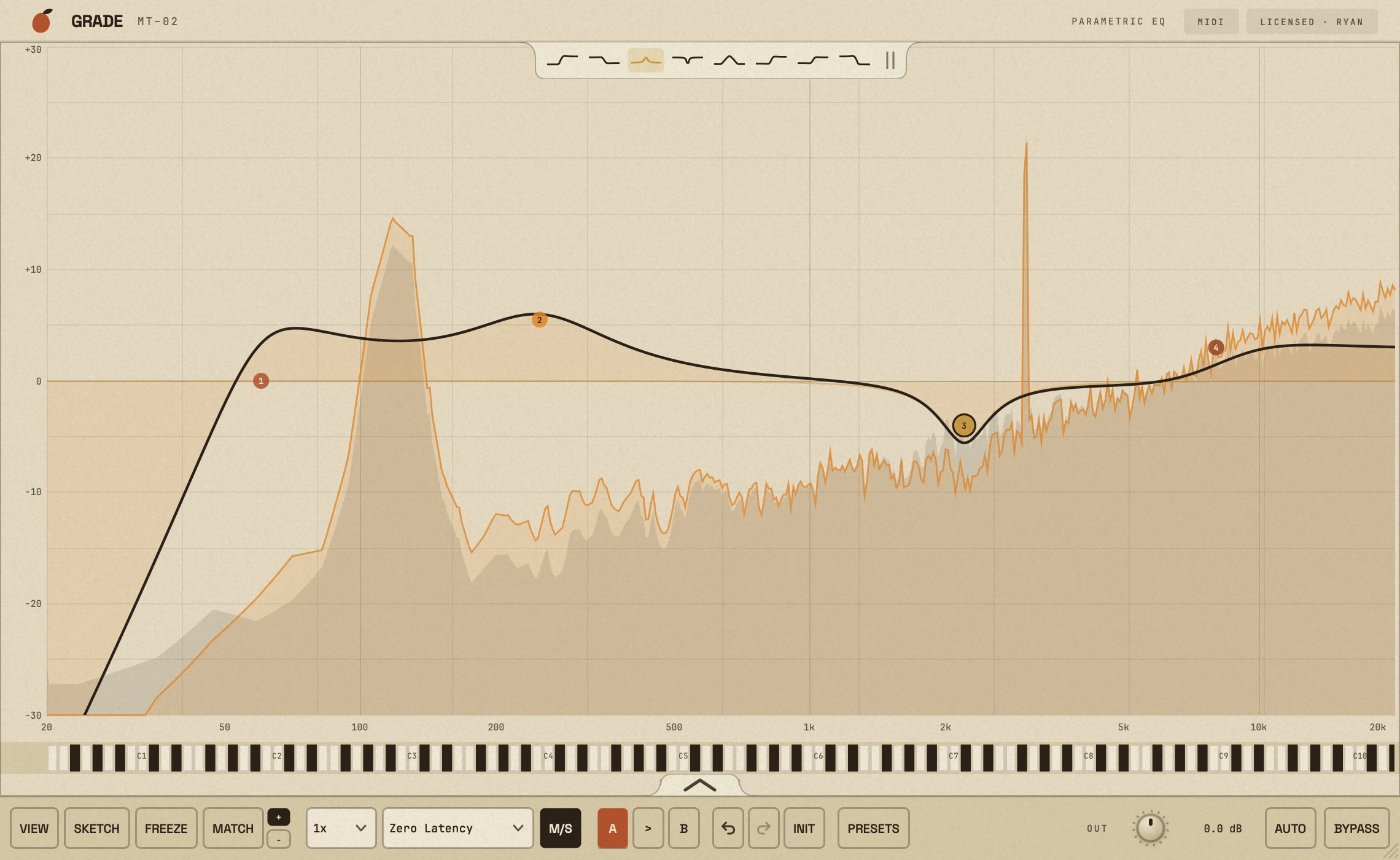Select EQ band node 1
Viewport: 1400px width, 860px height.
pyautogui.click(x=261, y=381)
